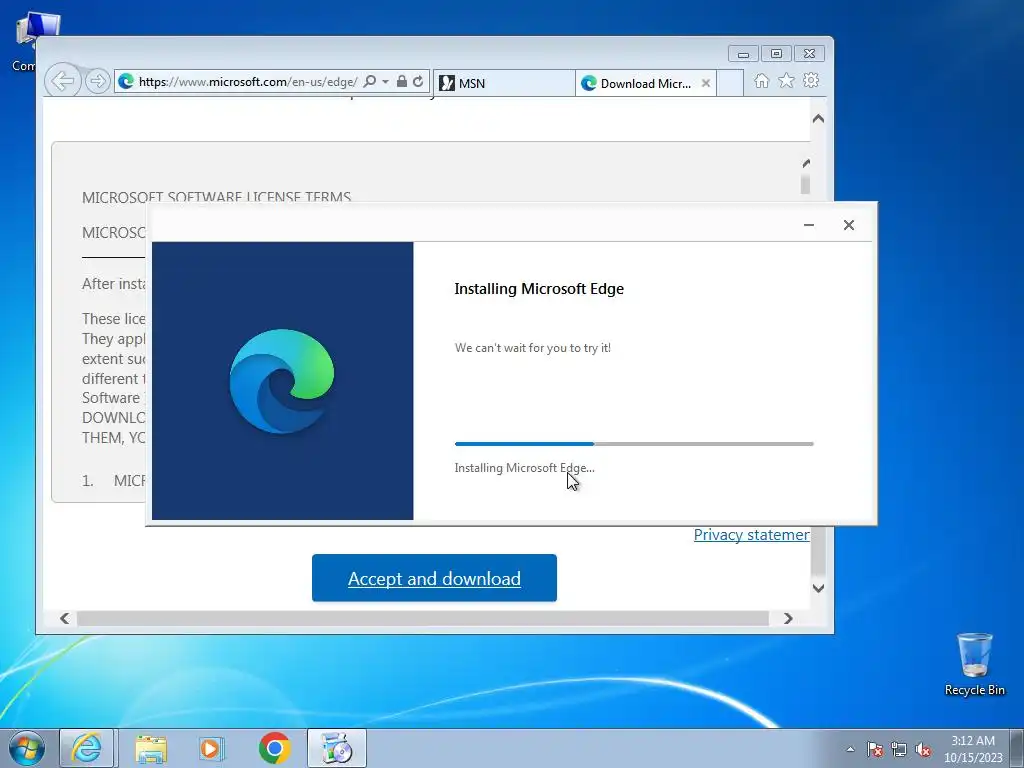Click the Microsoft Edge logo in installer
This screenshot has height=768, width=1024.
[x=281, y=381]
